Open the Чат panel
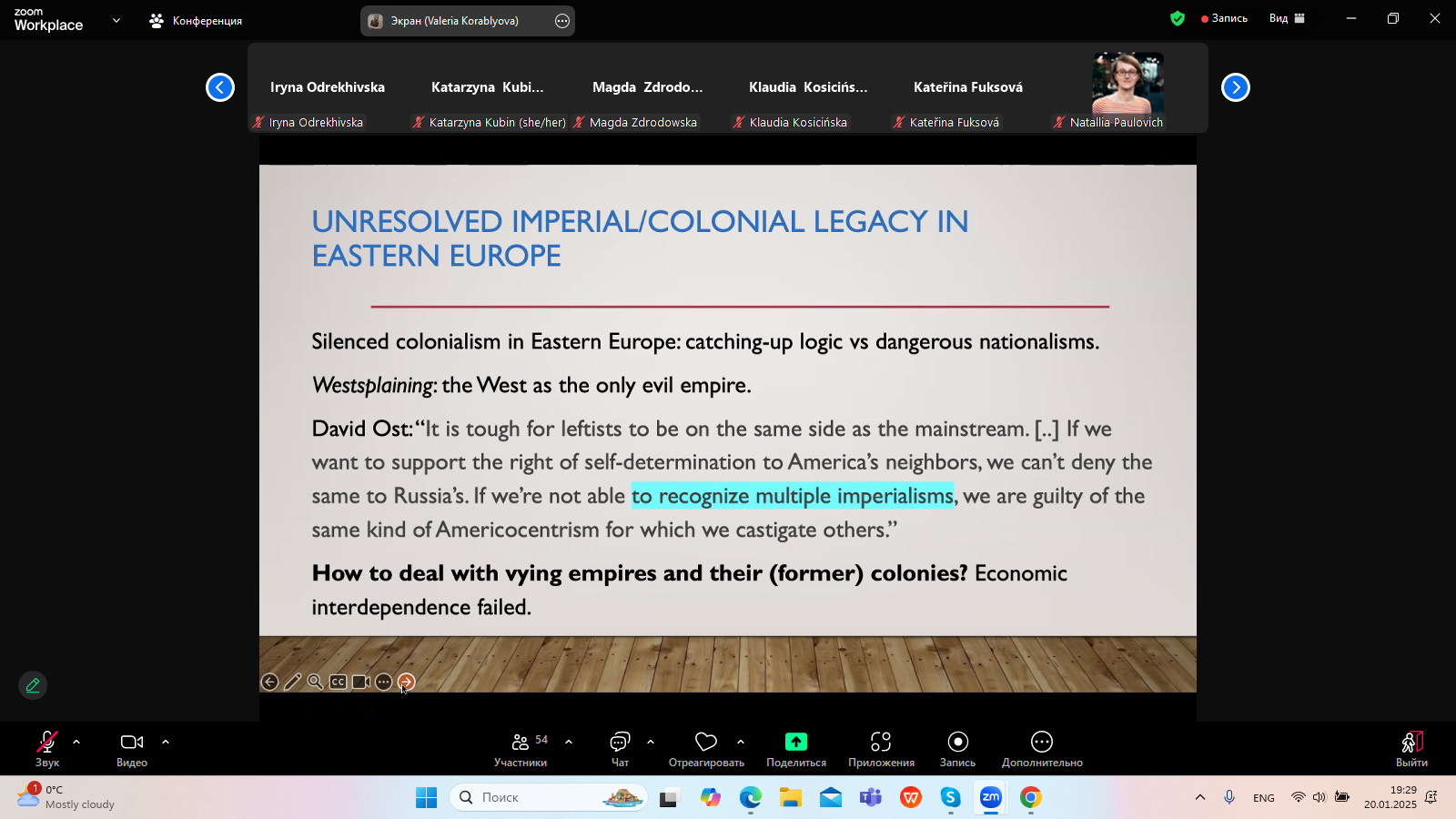The width and height of the screenshot is (1456, 819). click(620, 748)
